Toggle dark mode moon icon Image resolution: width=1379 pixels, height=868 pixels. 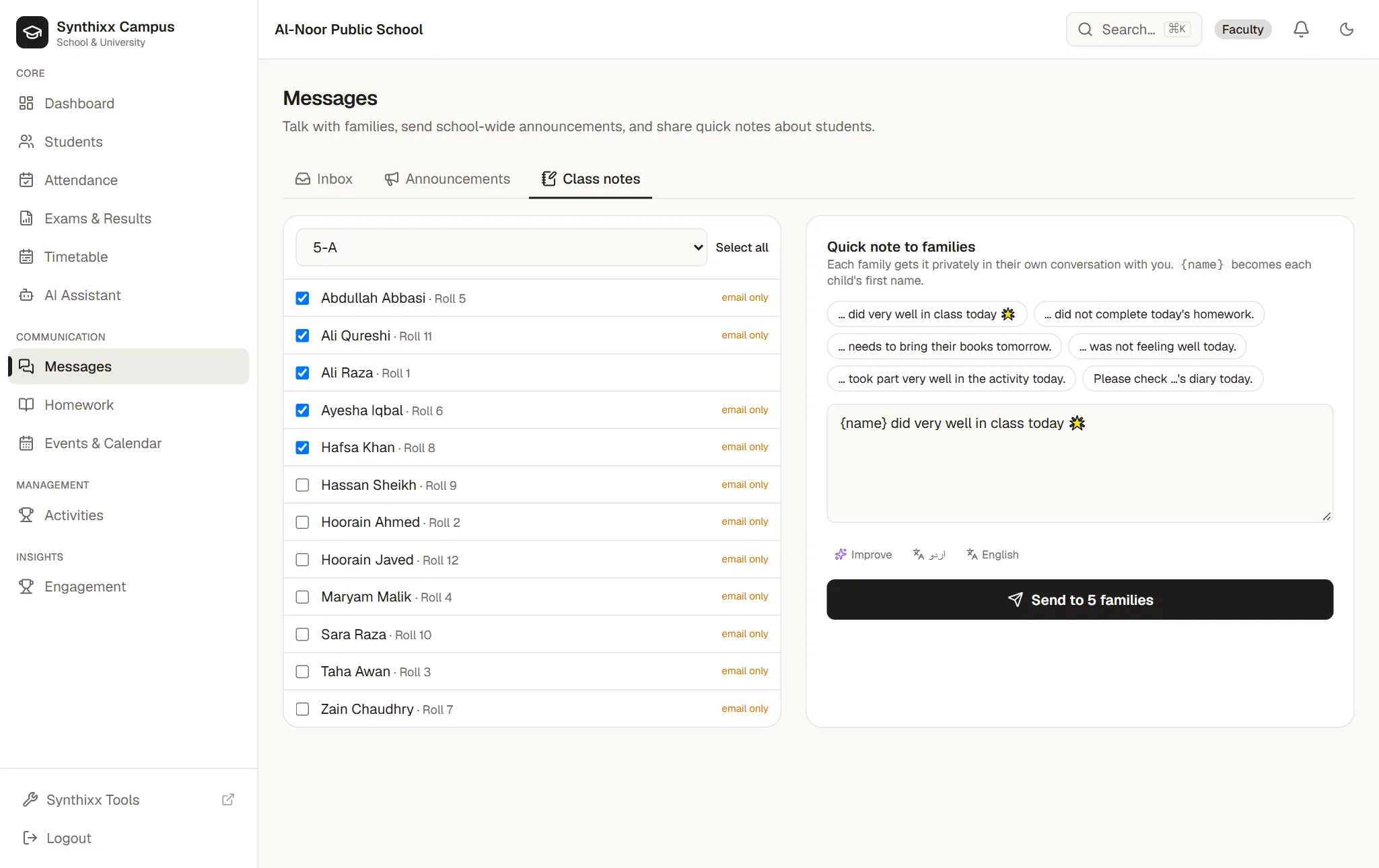click(x=1346, y=29)
